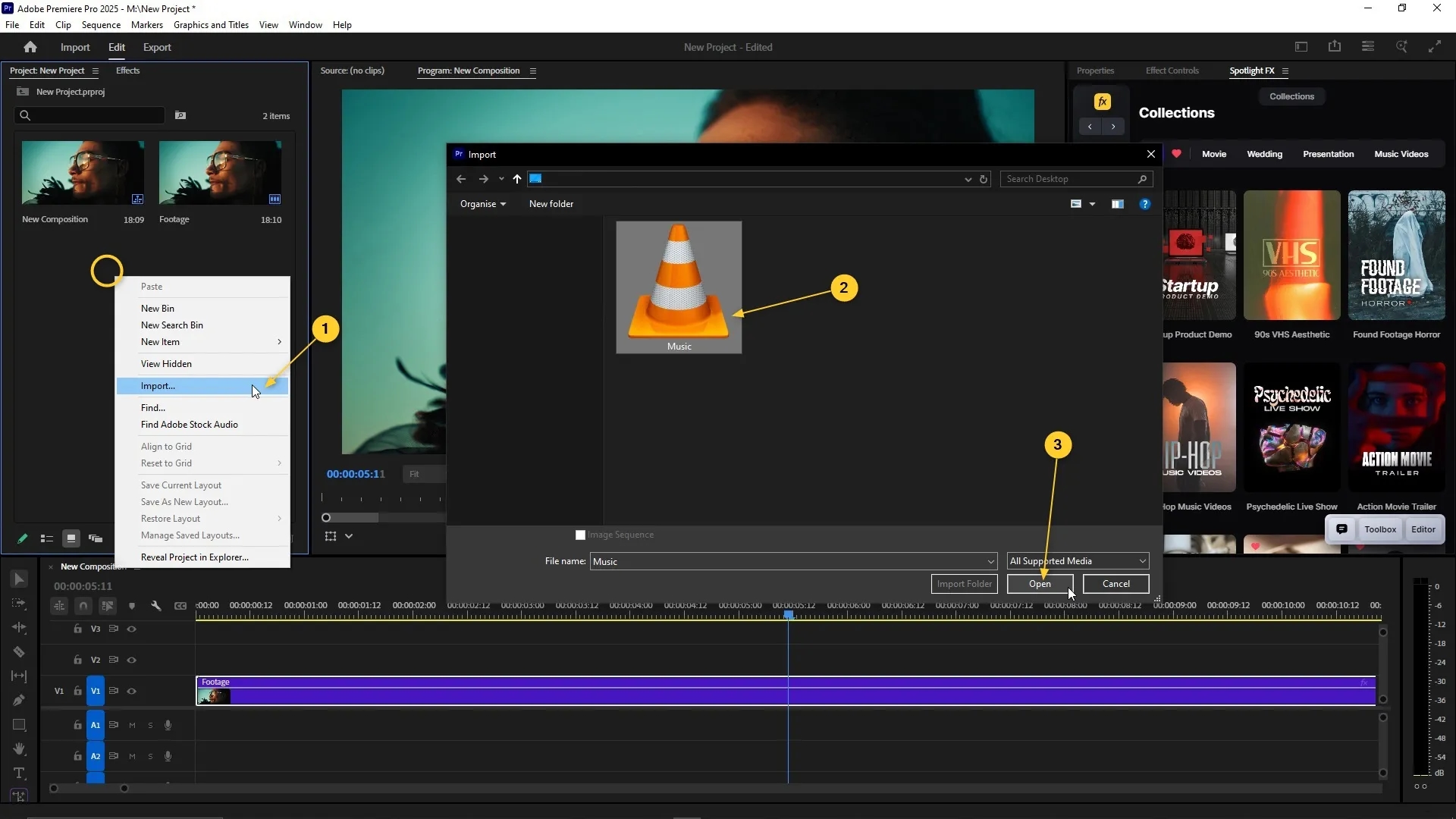
Task: Toggle V1 track output eye
Action: 131,691
